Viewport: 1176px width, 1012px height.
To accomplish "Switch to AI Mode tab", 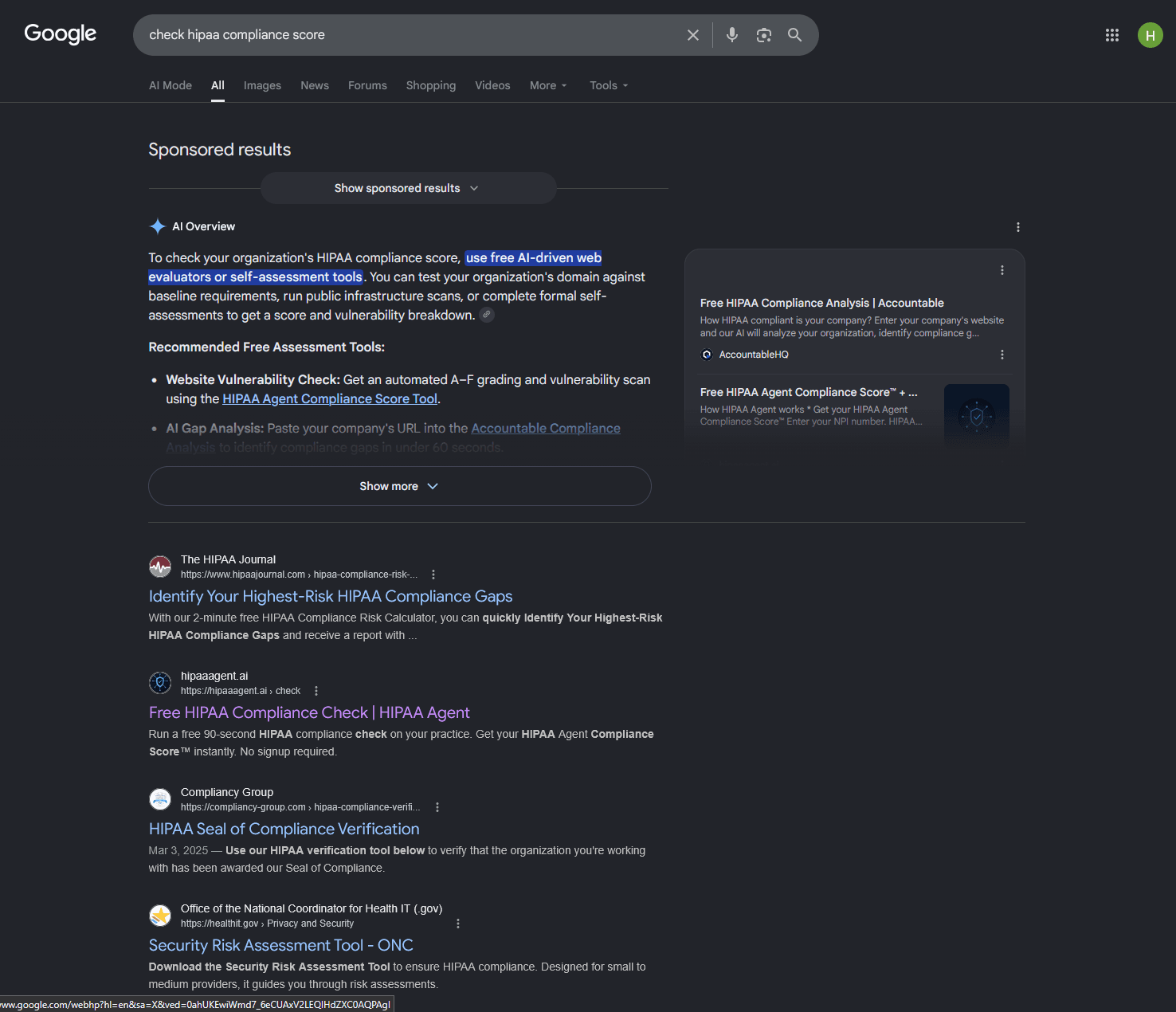I will pos(171,85).
